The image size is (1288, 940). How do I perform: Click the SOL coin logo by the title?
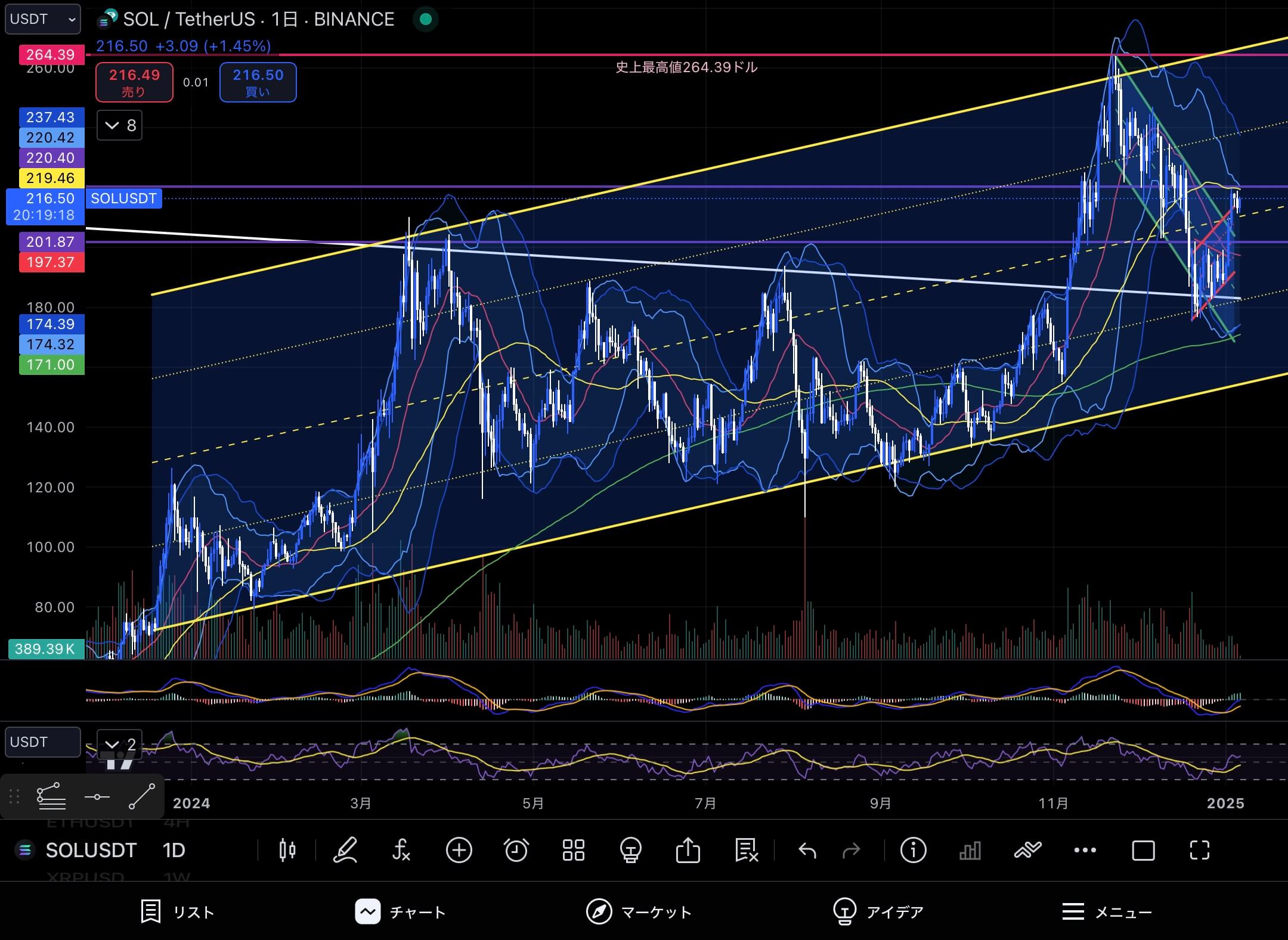pyautogui.click(x=107, y=19)
